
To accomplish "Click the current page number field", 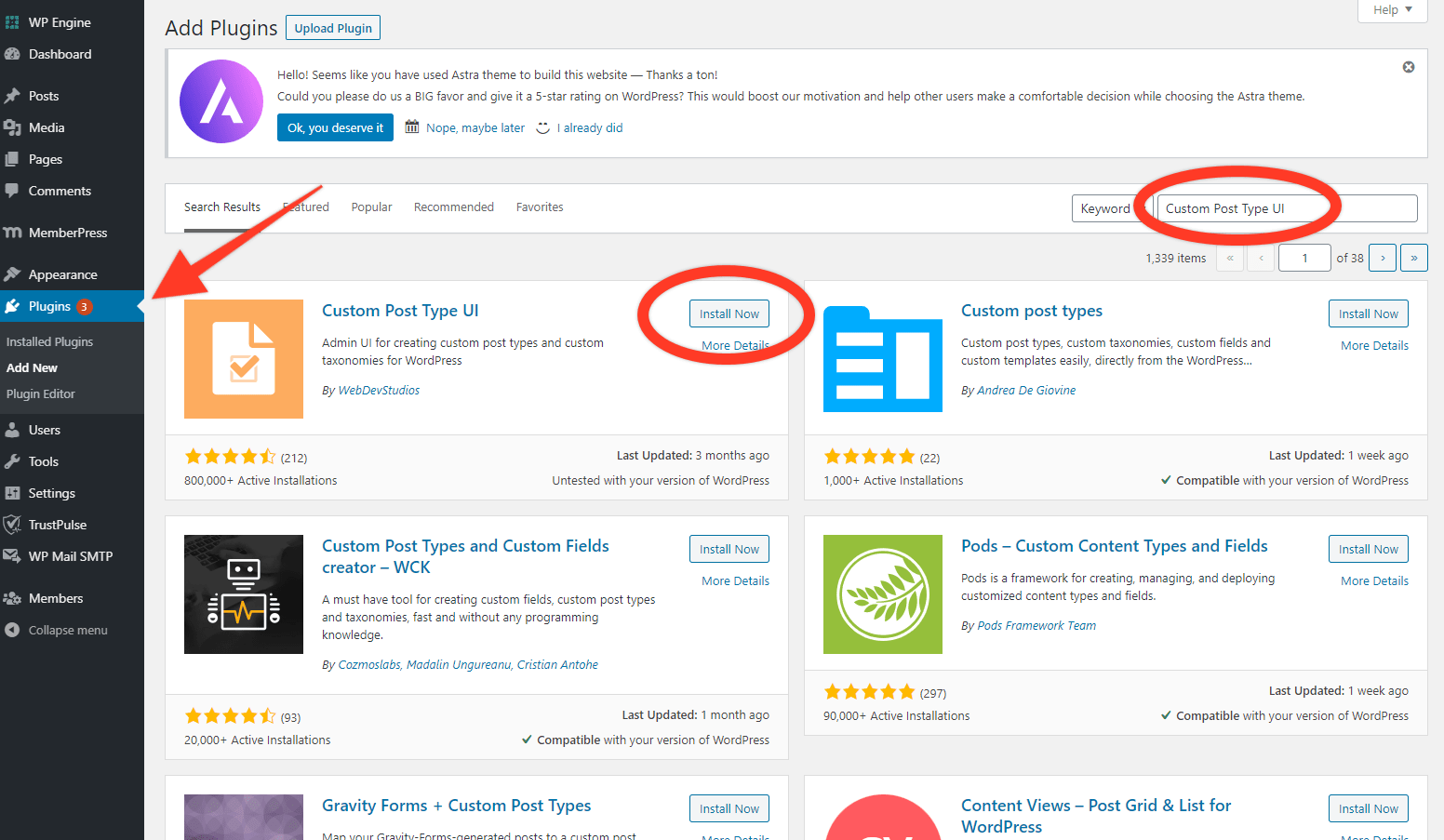I will pos(1304,258).
